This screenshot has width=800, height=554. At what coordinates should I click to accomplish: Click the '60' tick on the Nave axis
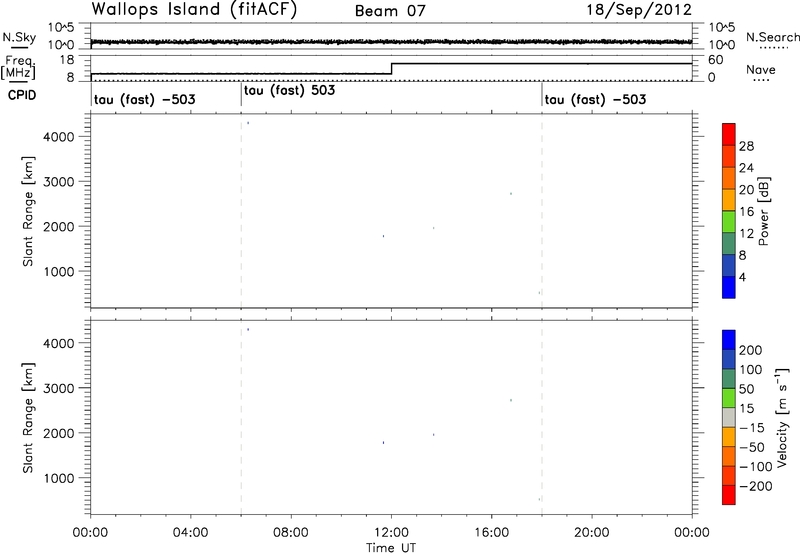(x=715, y=60)
